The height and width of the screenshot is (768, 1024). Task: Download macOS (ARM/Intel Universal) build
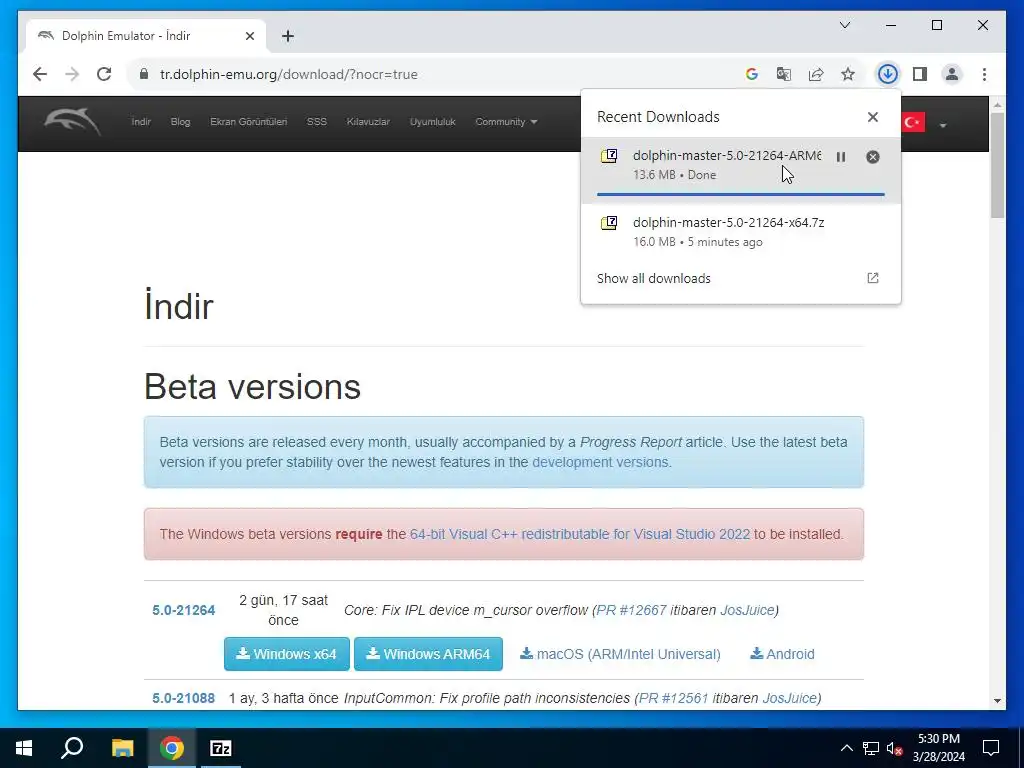coord(620,654)
